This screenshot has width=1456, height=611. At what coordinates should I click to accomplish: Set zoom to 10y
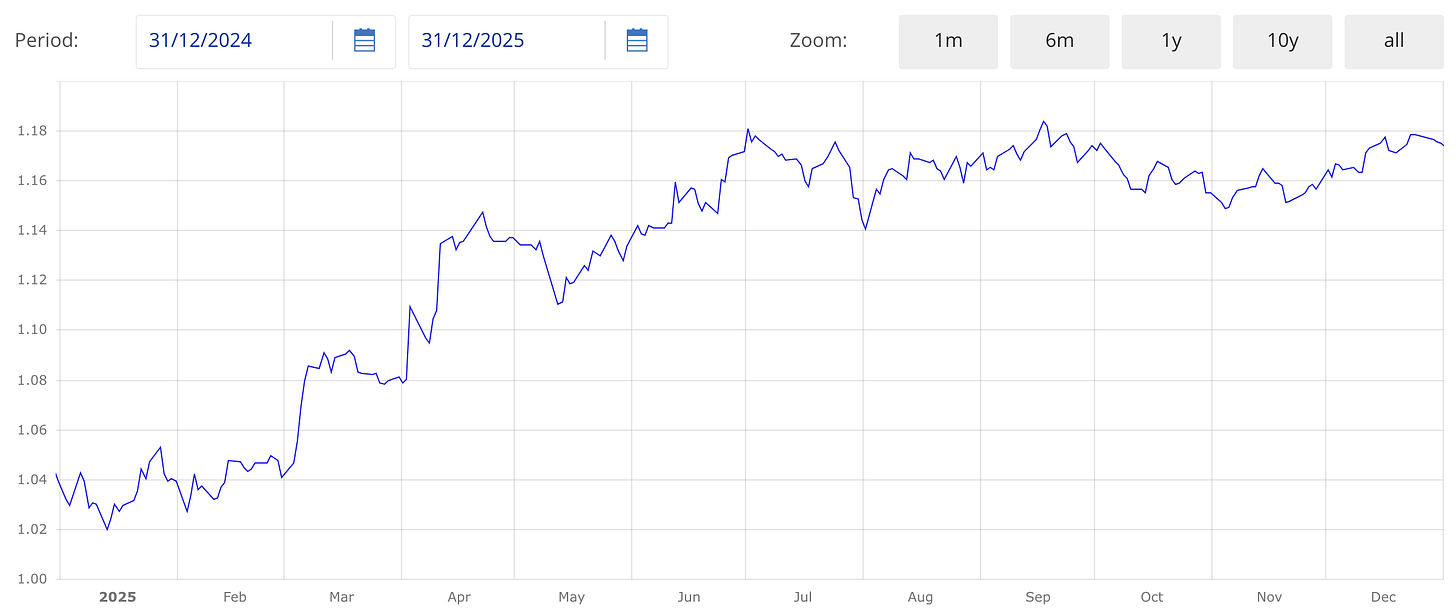[1283, 41]
